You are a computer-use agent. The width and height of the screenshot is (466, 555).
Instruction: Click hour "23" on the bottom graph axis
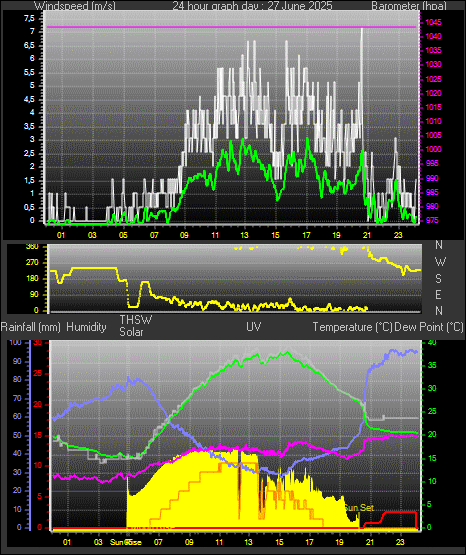pyautogui.click(x=401, y=542)
